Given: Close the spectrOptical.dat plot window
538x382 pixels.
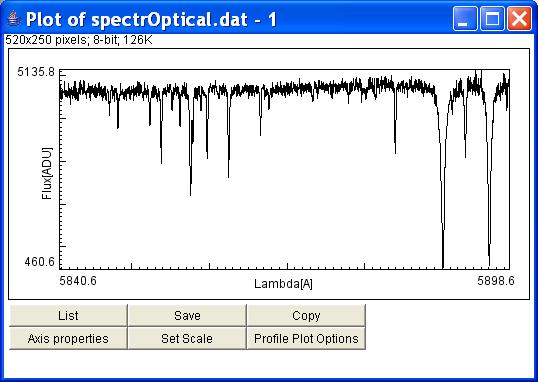Looking at the screenshot, I should click(519, 19).
